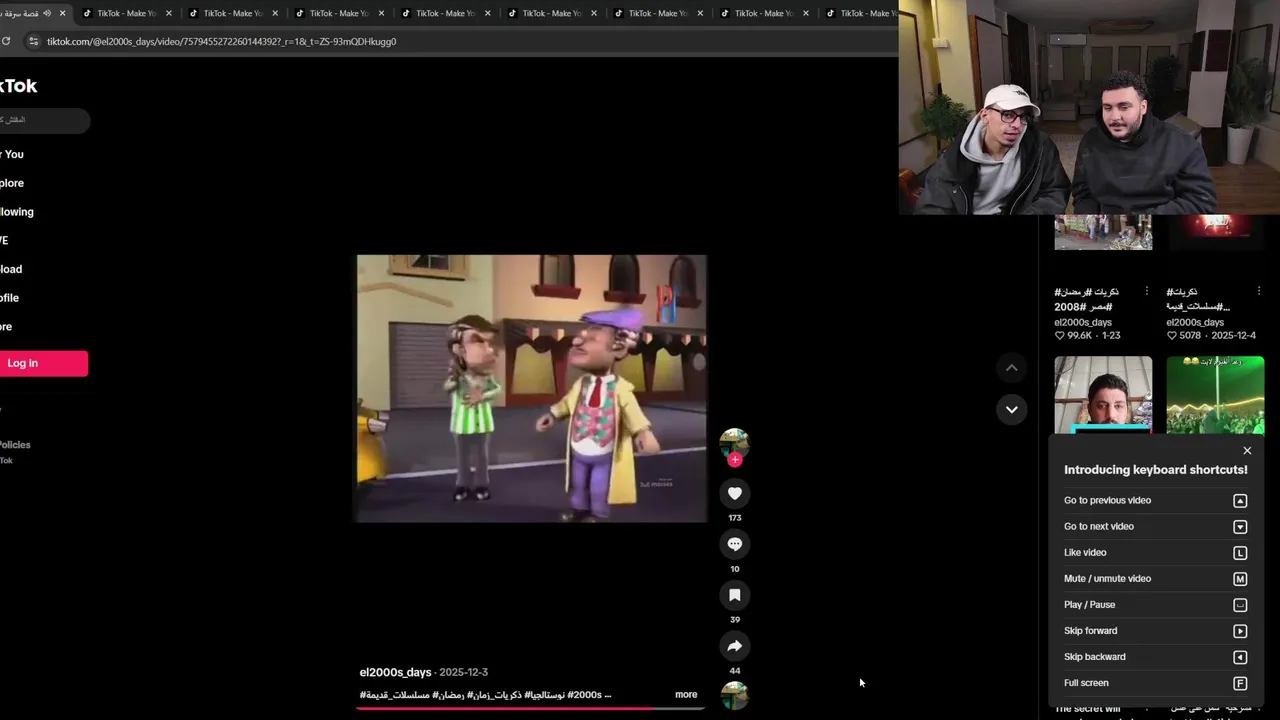
Task: Click the spacebar key icon beside Play / Pause
Action: 1240,605
